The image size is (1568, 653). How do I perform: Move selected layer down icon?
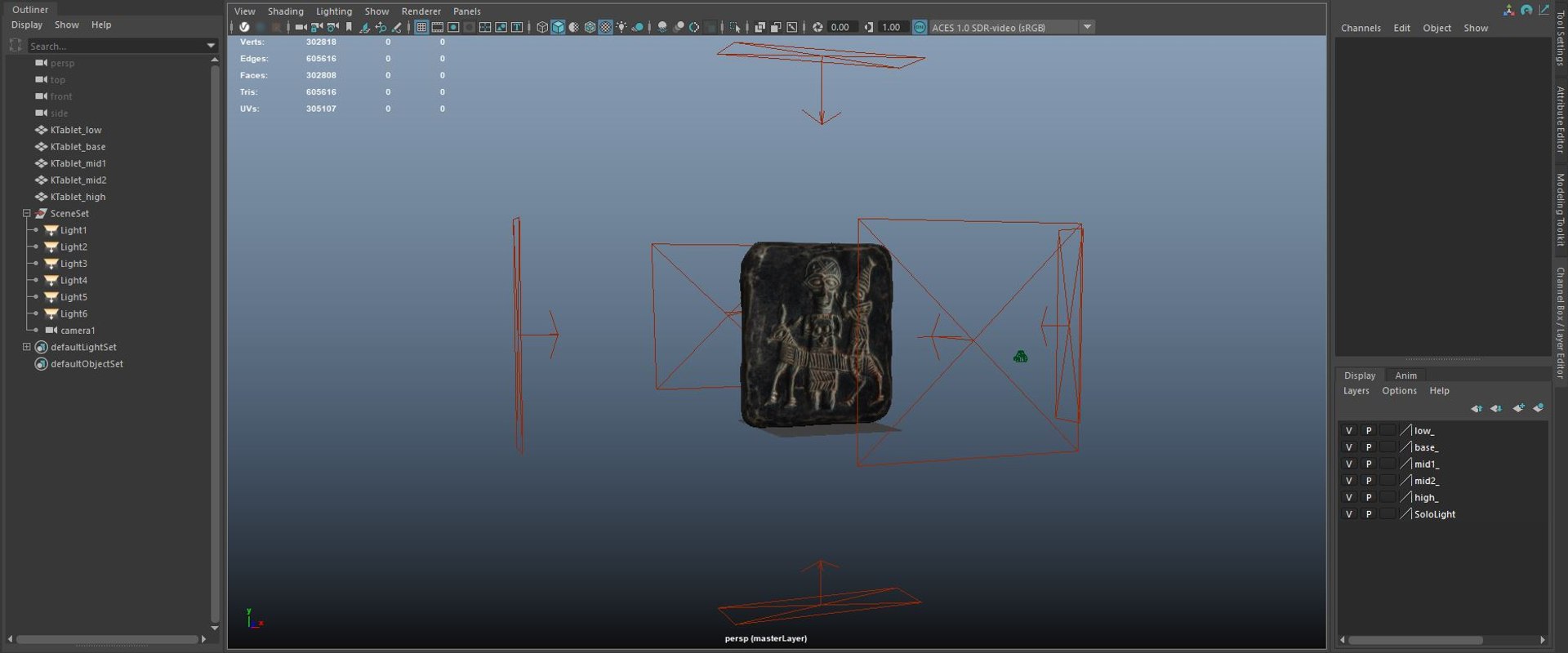point(1496,408)
